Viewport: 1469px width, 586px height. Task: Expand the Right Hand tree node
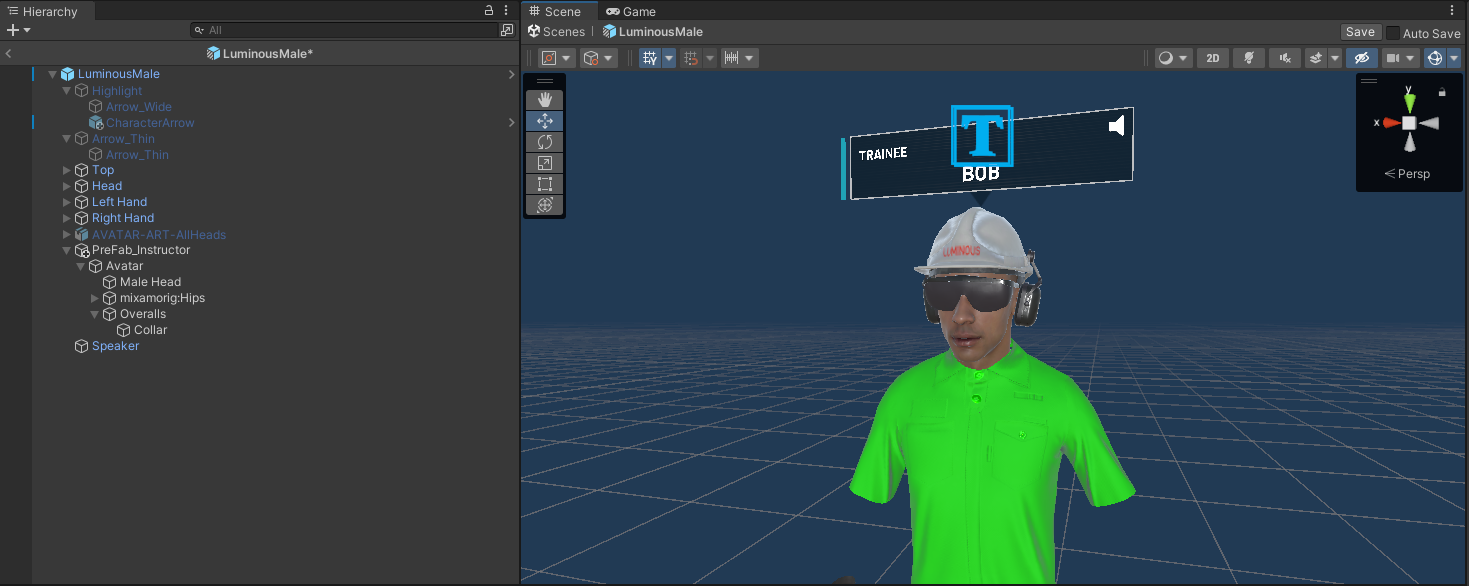tap(67, 218)
